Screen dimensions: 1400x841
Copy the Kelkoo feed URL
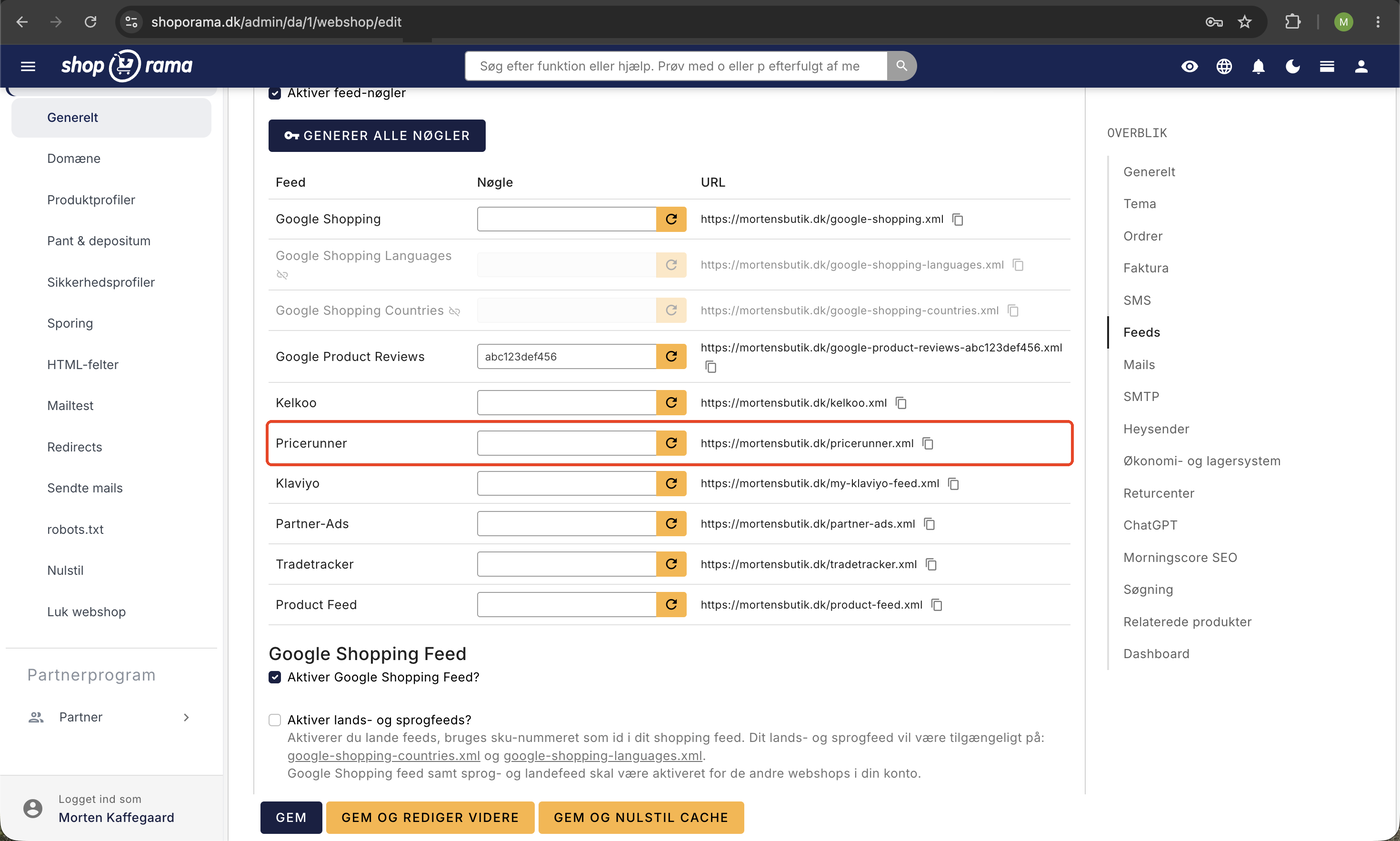pyautogui.click(x=901, y=403)
